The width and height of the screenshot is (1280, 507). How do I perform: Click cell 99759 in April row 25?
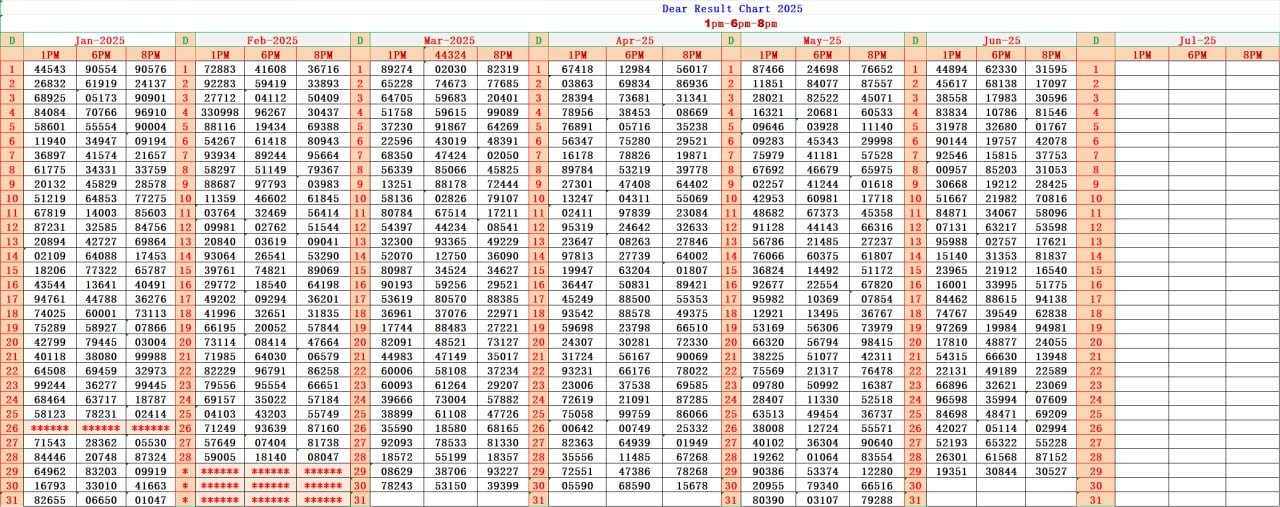[x=635, y=413]
